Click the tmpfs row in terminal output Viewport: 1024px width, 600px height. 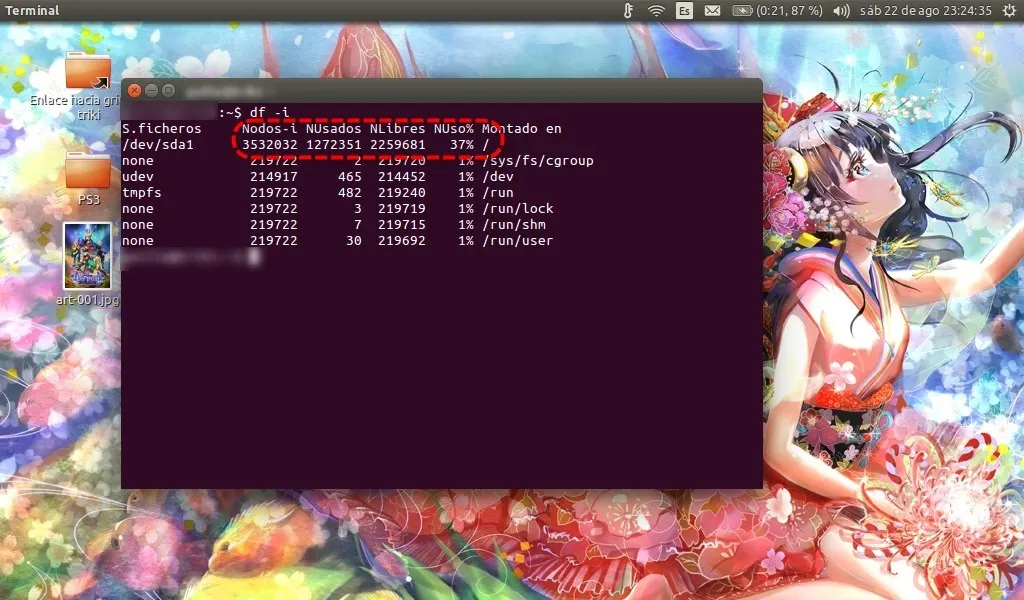tap(142, 193)
